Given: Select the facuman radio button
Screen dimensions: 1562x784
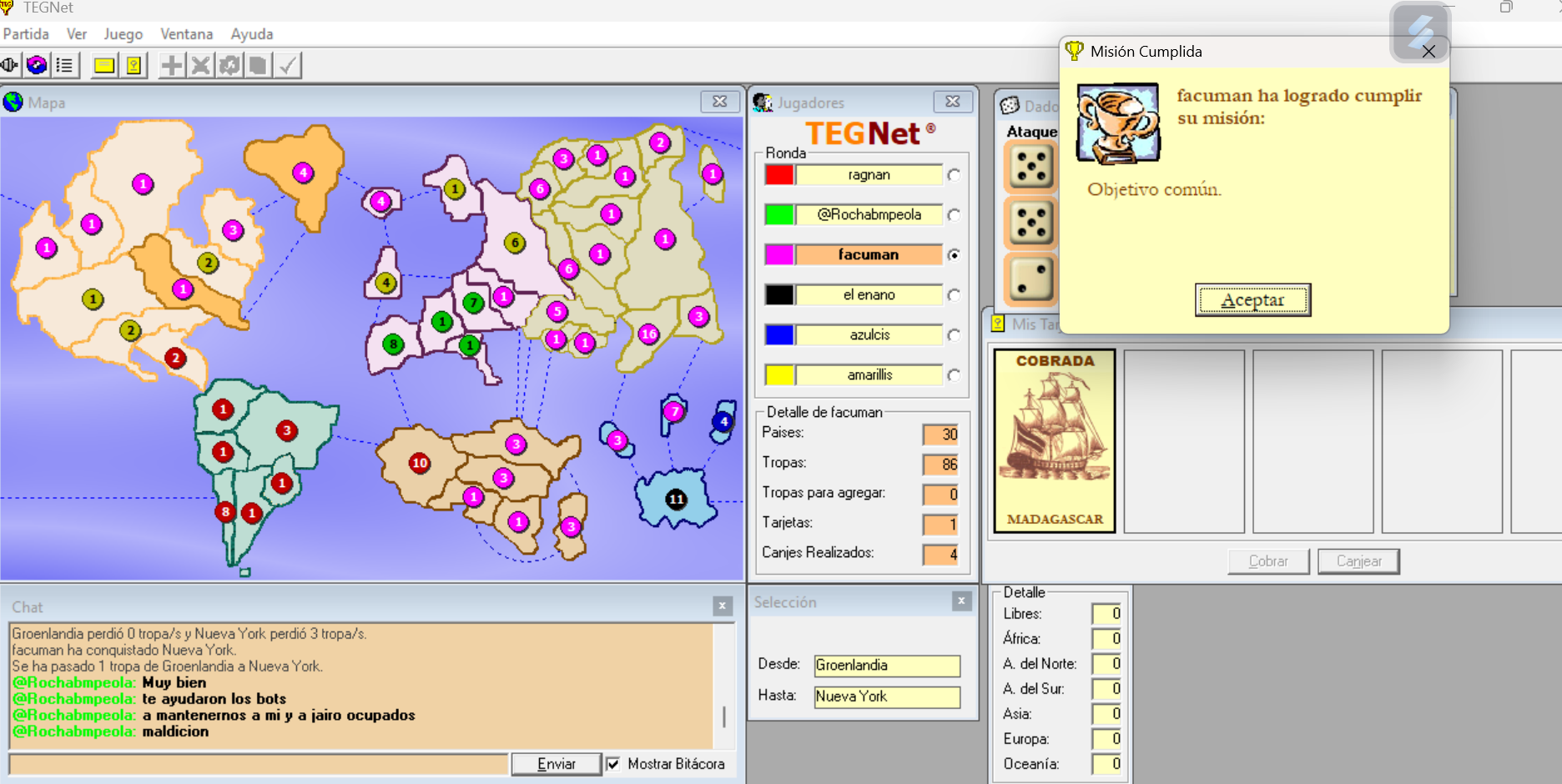Looking at the screenshot, I should (x=954, y=255).
